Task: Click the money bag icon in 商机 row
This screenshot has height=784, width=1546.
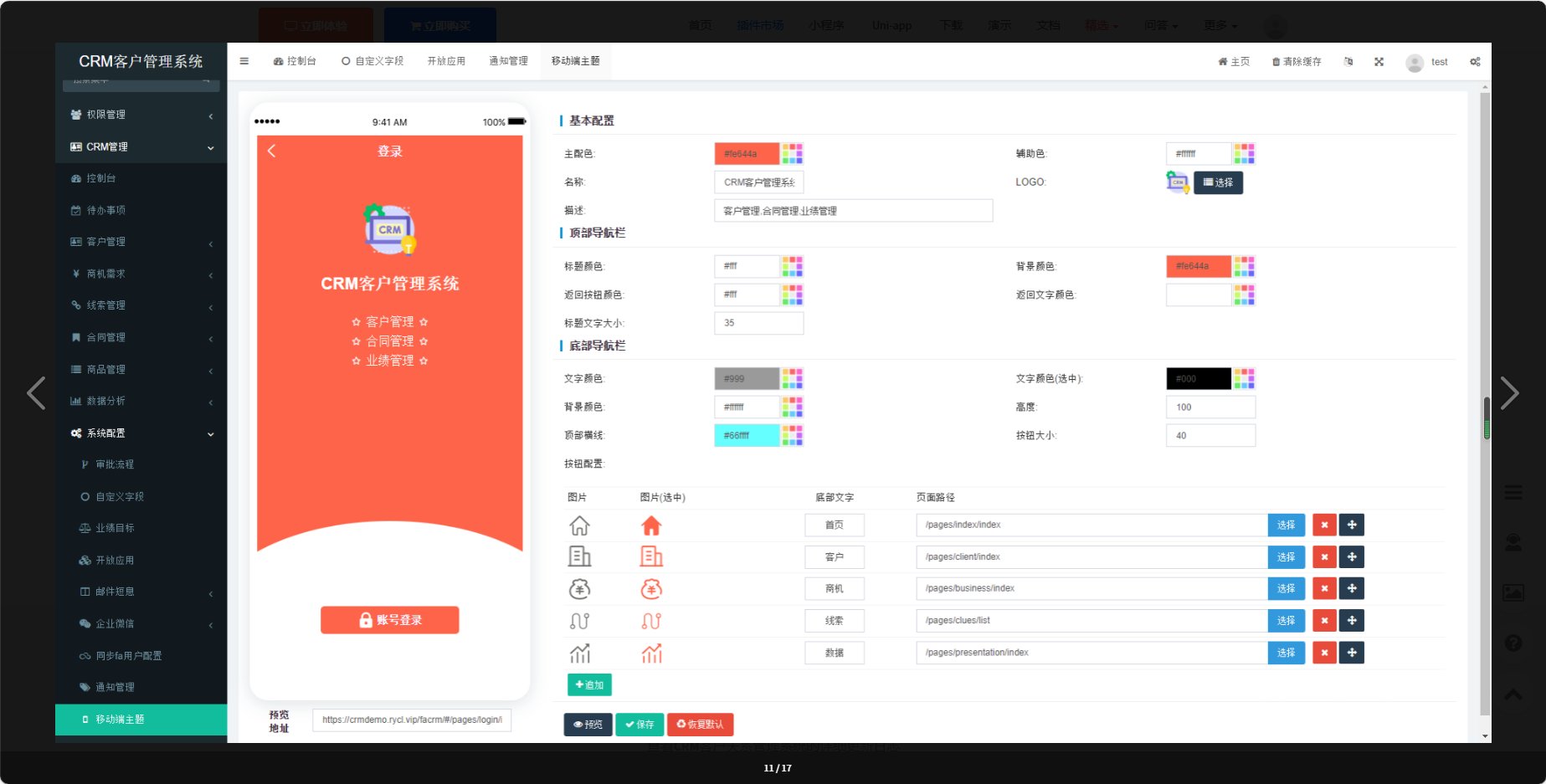Action: pyautogui.click(x=581, y=588)
